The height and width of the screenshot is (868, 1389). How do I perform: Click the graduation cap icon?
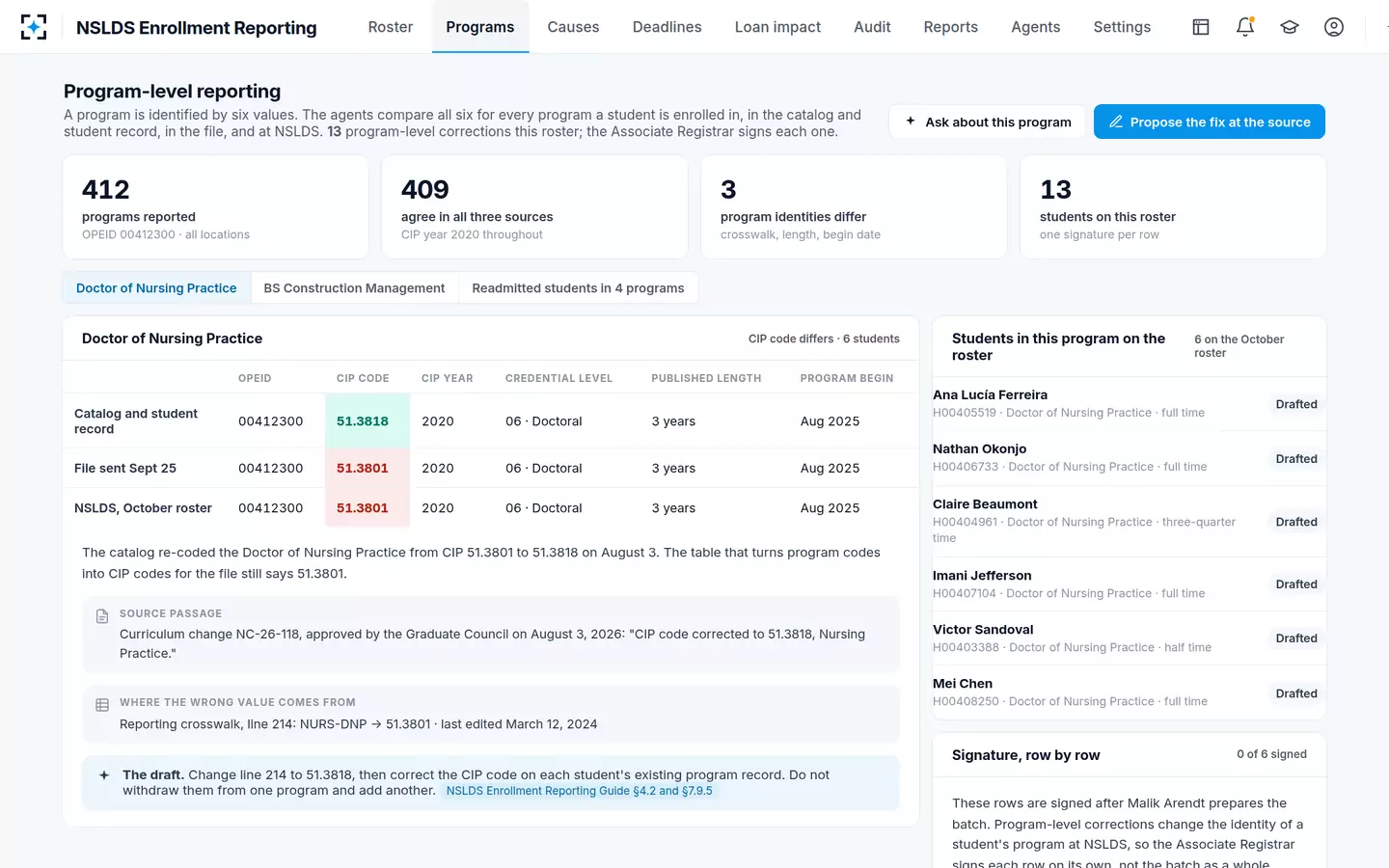[1290, 27]
